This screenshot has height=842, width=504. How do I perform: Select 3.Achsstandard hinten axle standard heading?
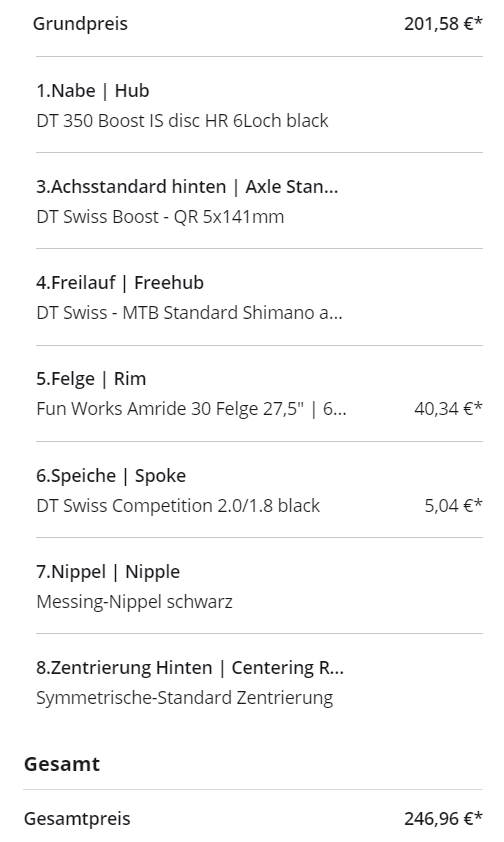(x=187, y=187)
